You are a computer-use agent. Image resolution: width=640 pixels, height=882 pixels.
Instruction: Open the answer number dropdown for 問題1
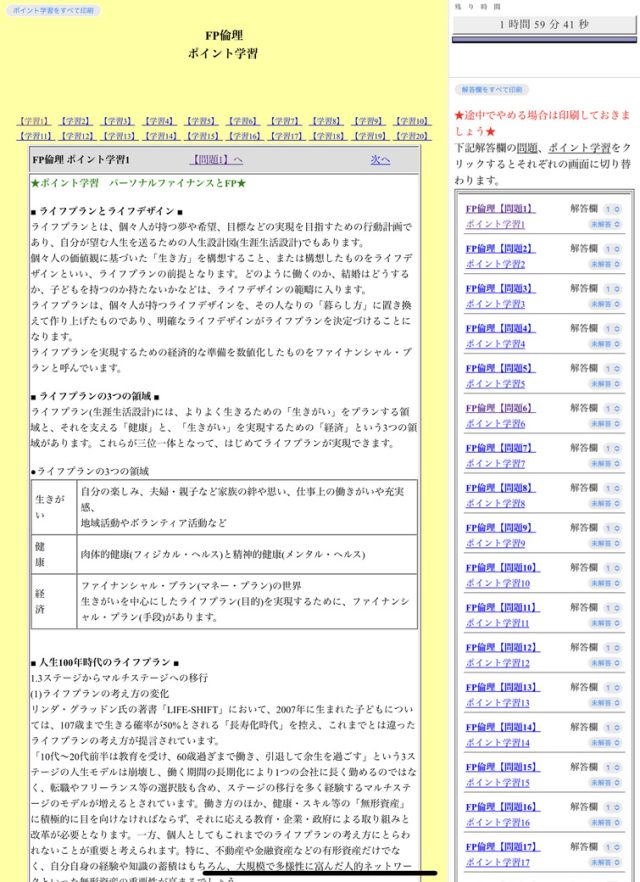click(x=612, y=209)
